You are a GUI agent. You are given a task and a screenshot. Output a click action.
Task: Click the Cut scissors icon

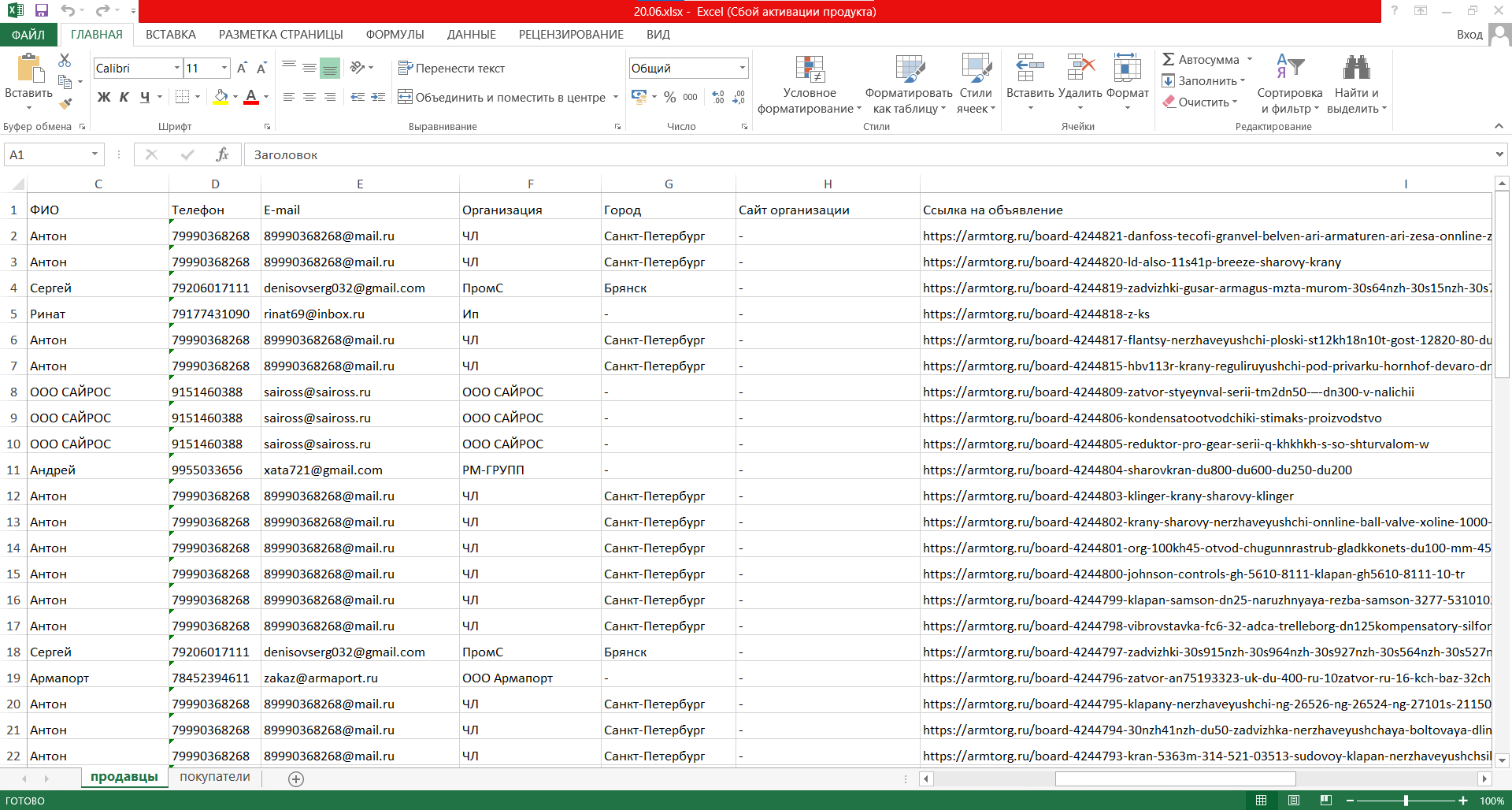click(65, 61)
